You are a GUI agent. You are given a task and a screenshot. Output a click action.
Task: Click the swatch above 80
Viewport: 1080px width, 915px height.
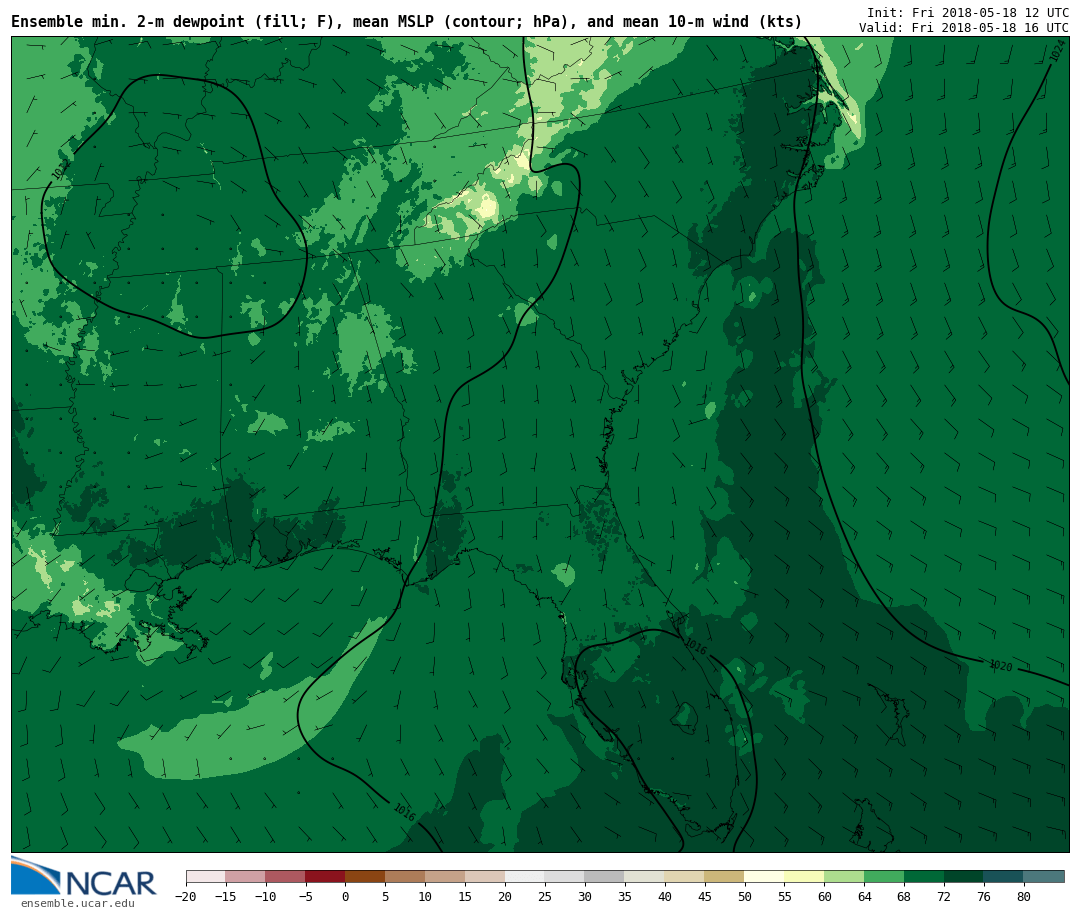click(x=1044, y=876)
